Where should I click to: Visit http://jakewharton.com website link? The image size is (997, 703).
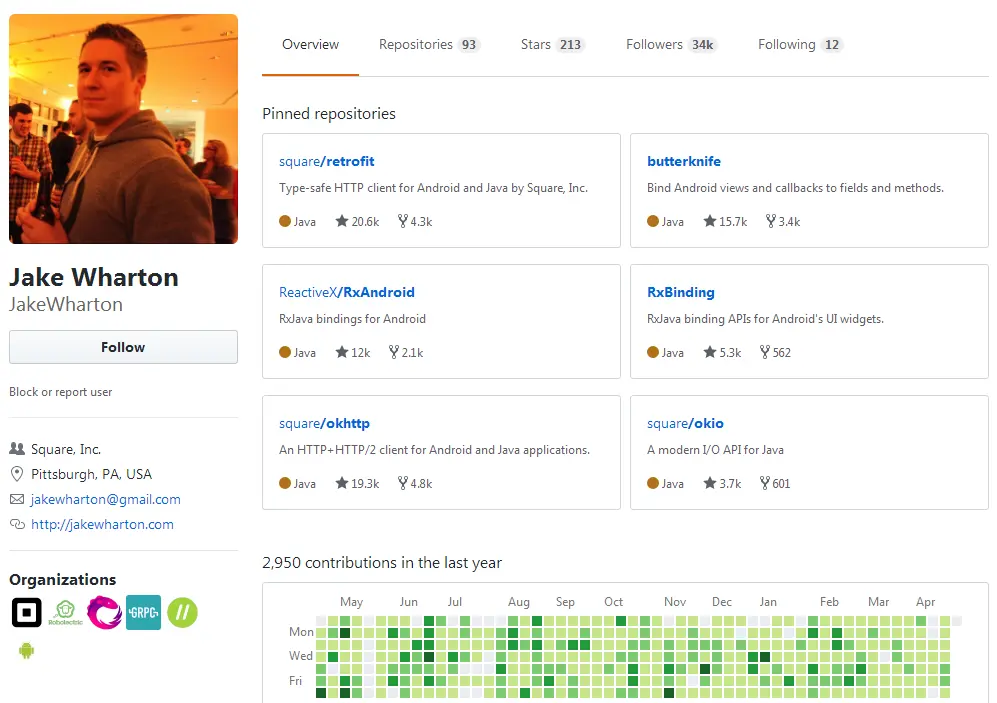tap(102, 524)
